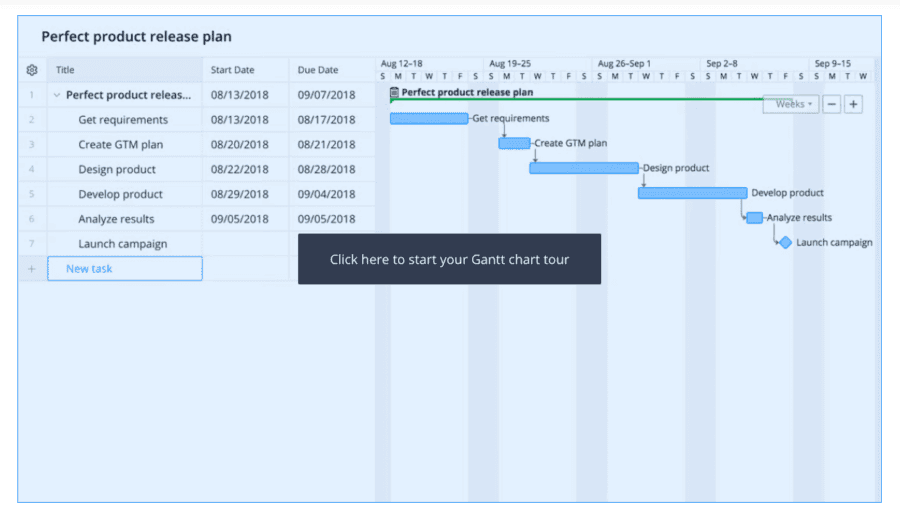Click the Launch campaign chart label

tap(834, 243)
